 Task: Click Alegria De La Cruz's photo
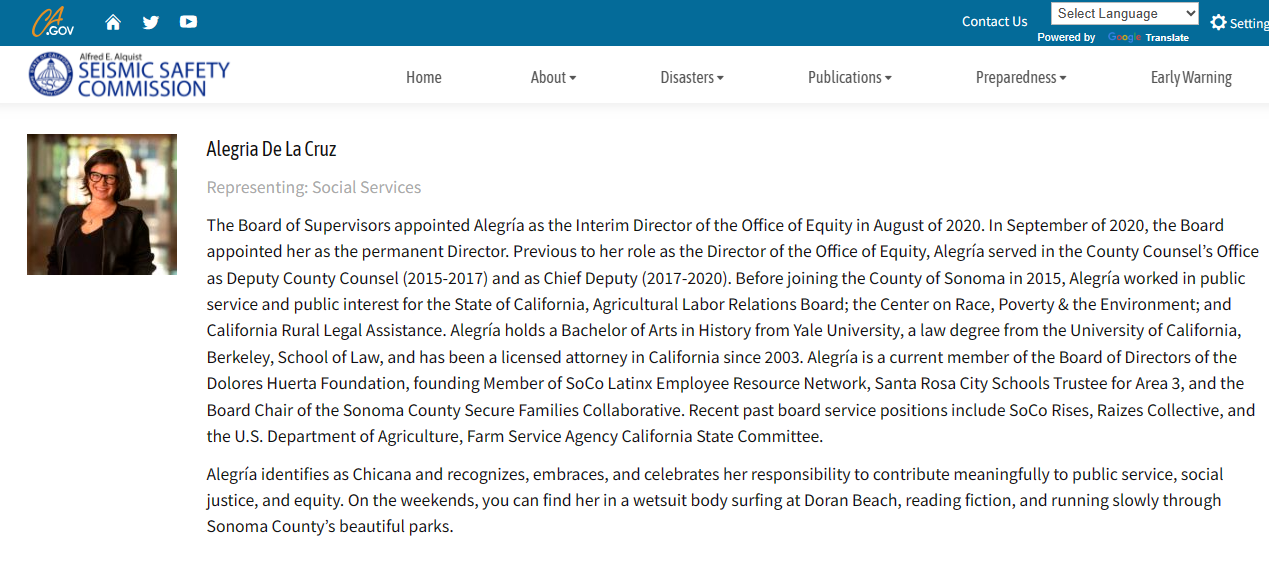click(x=102, y=204)
